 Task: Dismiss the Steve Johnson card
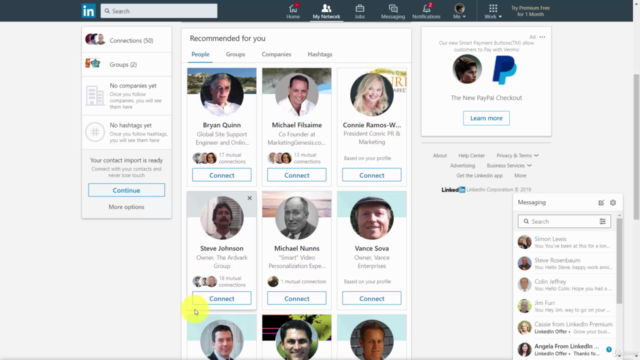[249, 198]
